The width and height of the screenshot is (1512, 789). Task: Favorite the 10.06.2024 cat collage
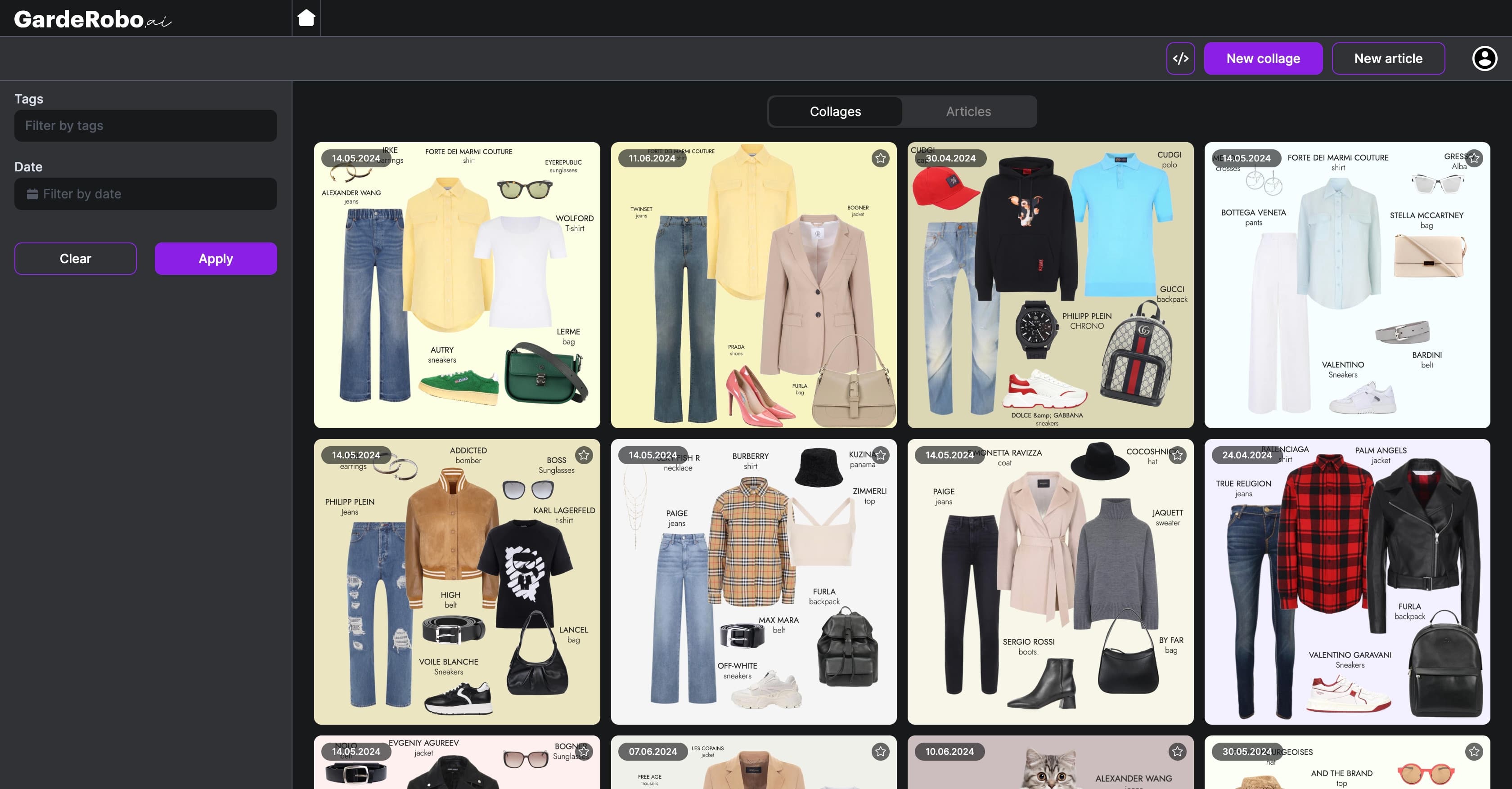pyautogui.click(x=1177, y=752)
